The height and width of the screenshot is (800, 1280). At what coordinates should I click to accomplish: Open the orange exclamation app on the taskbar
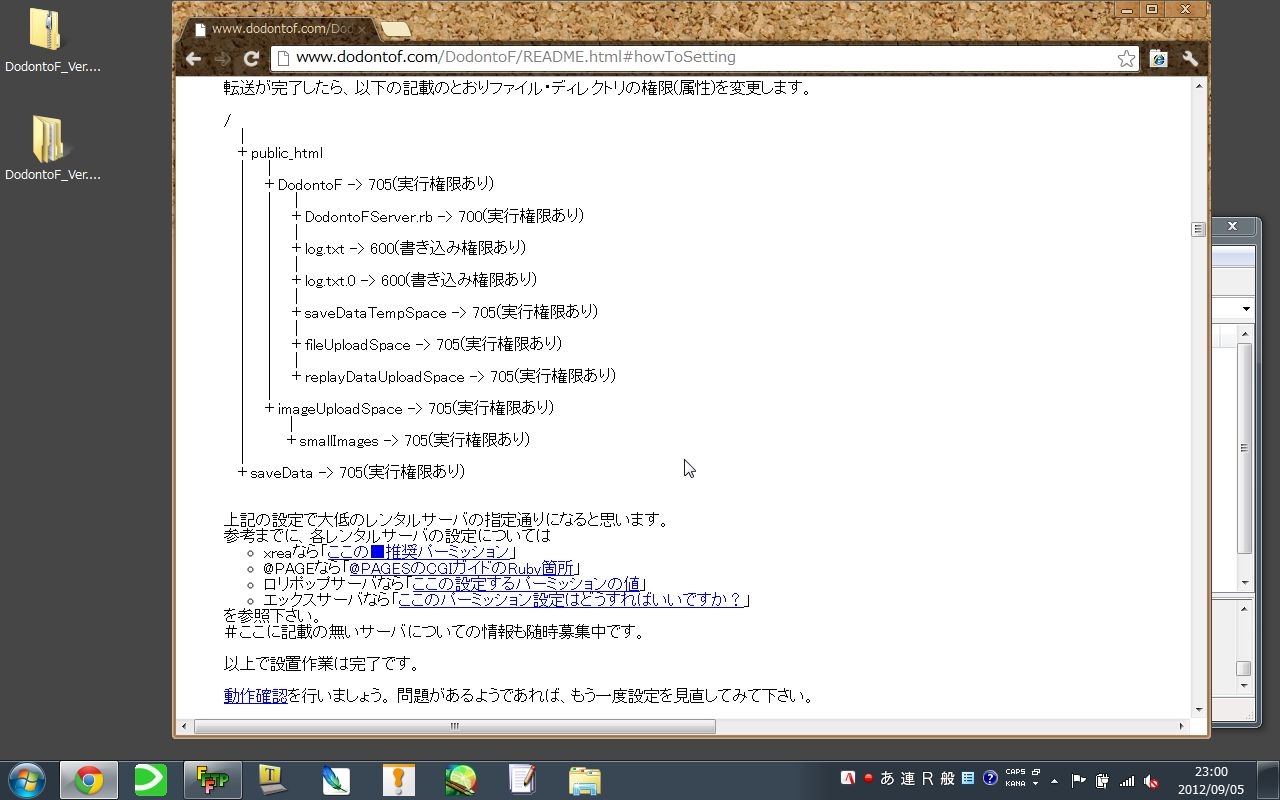pyautogui.click(x=398, y=779)
